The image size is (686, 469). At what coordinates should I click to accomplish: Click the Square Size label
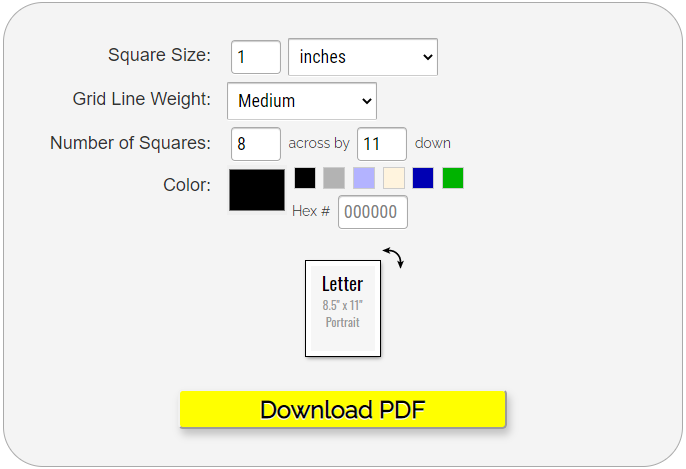(x=159, y=55)
